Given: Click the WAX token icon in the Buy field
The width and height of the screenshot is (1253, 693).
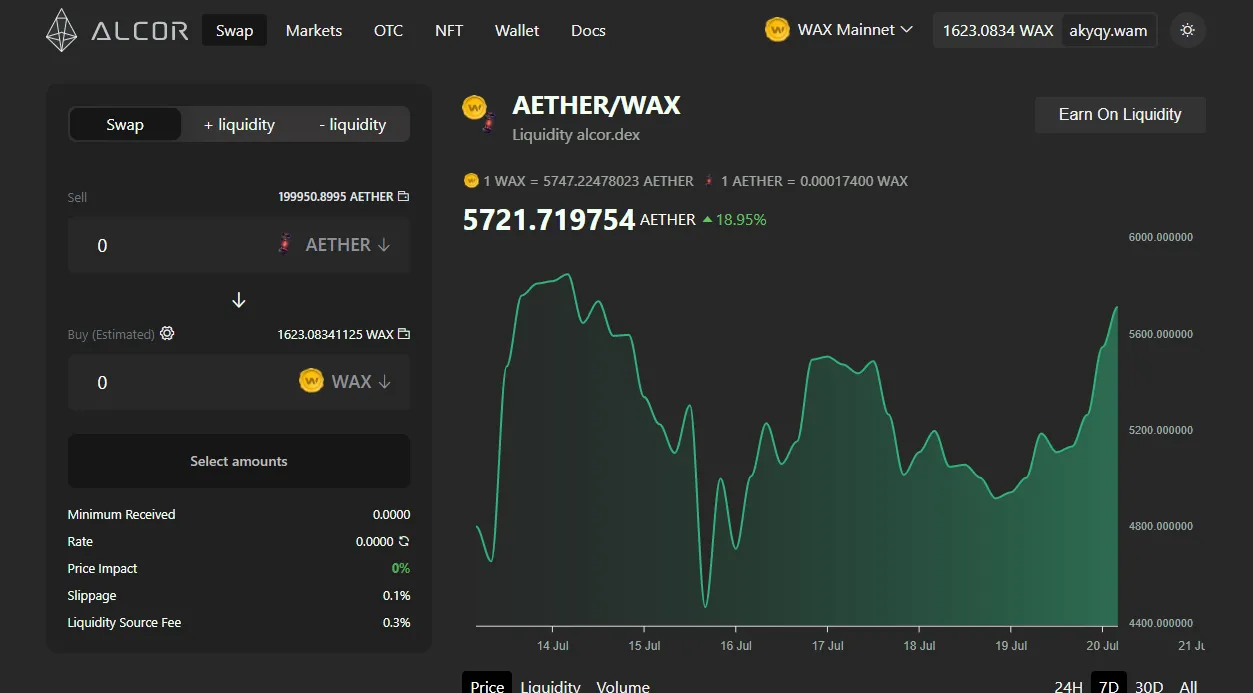Looking at the screenshot, I should pos(311,381).
